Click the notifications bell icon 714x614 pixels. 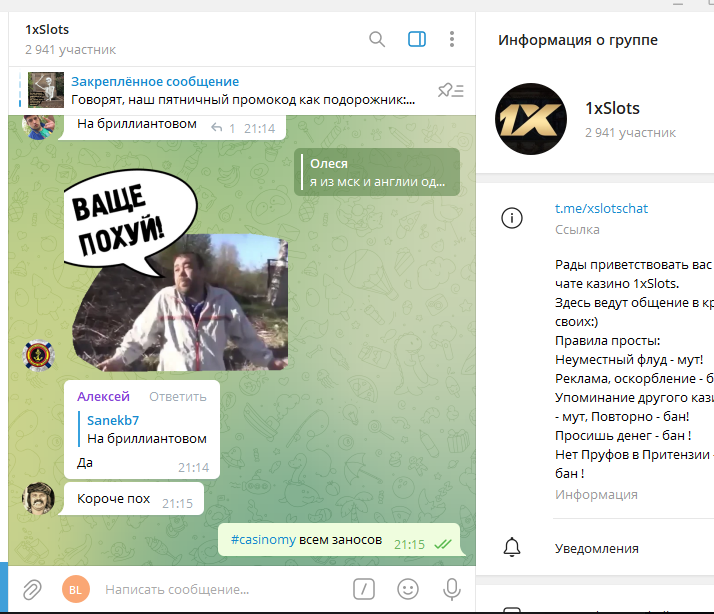point(512,547)
